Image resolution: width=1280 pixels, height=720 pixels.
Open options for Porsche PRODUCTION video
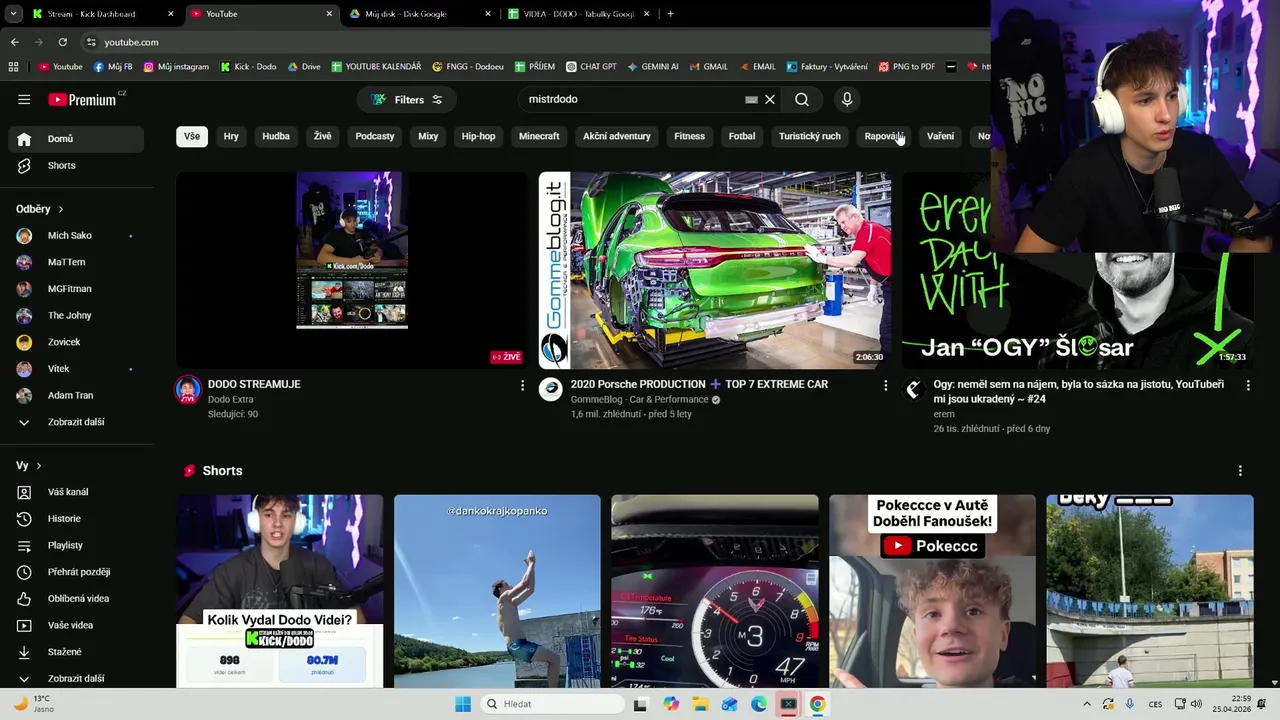coord(885,385)
